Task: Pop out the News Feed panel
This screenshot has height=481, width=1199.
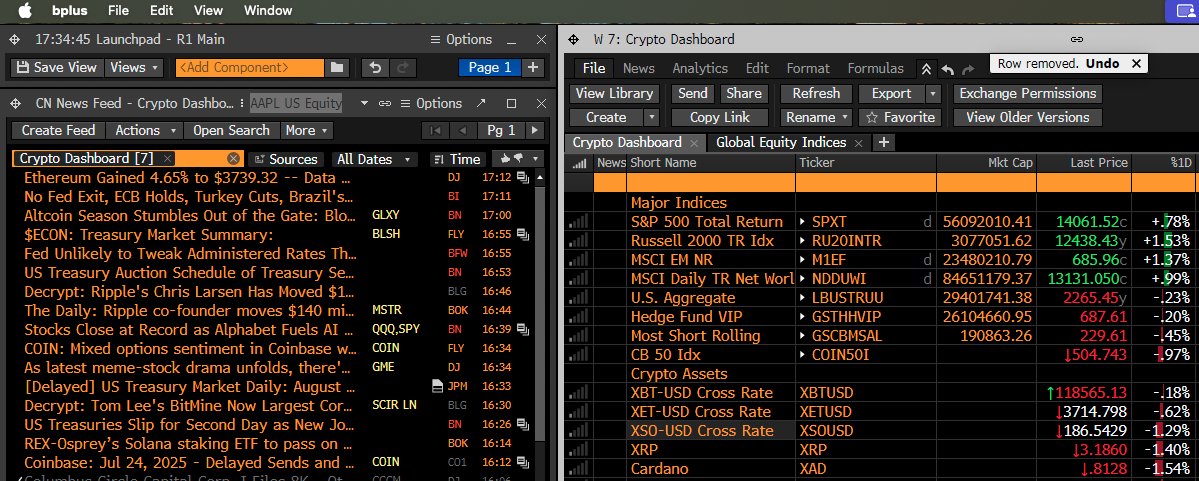Action: [x=481, y=103]
